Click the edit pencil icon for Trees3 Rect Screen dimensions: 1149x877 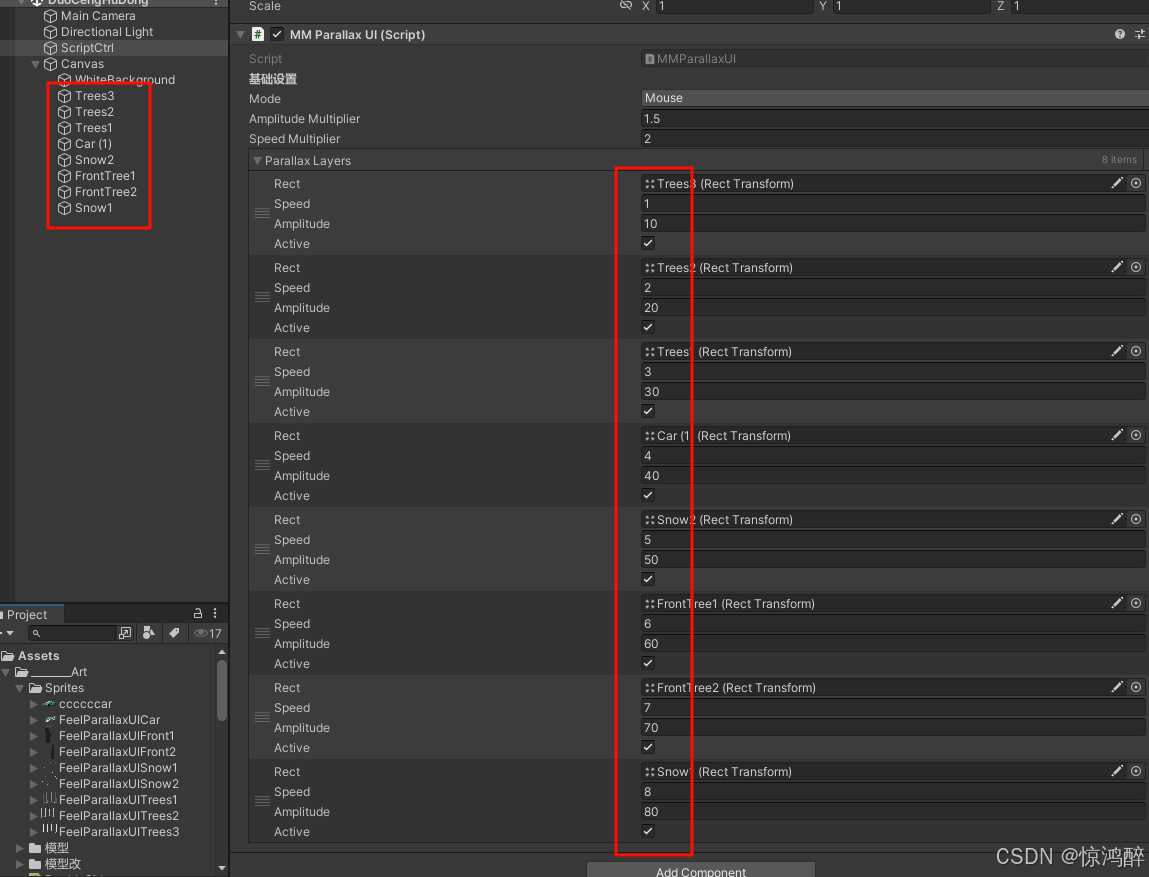point(1117,183)
